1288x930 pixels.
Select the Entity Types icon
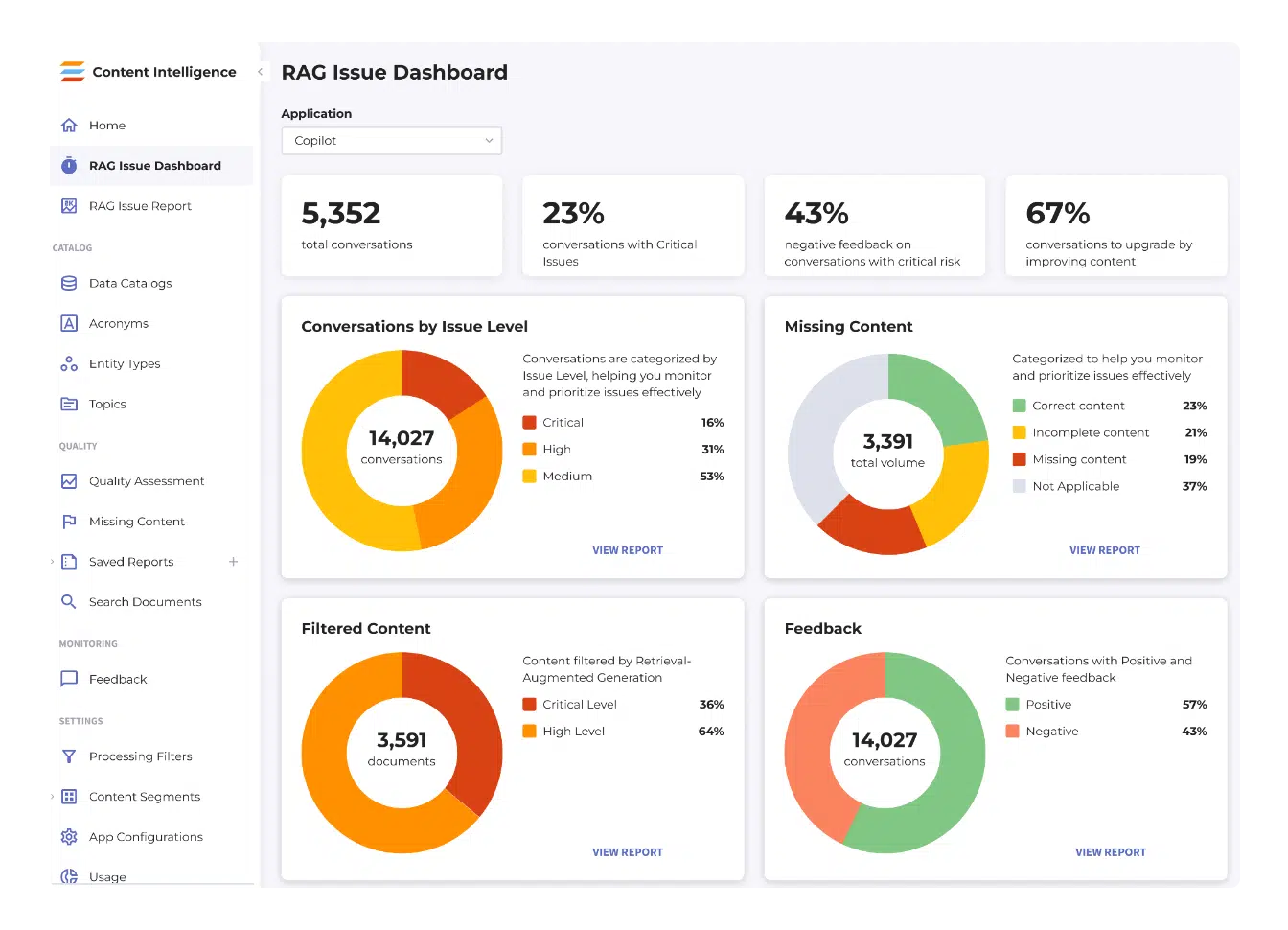pyautogui.click(x=69, y=363)
